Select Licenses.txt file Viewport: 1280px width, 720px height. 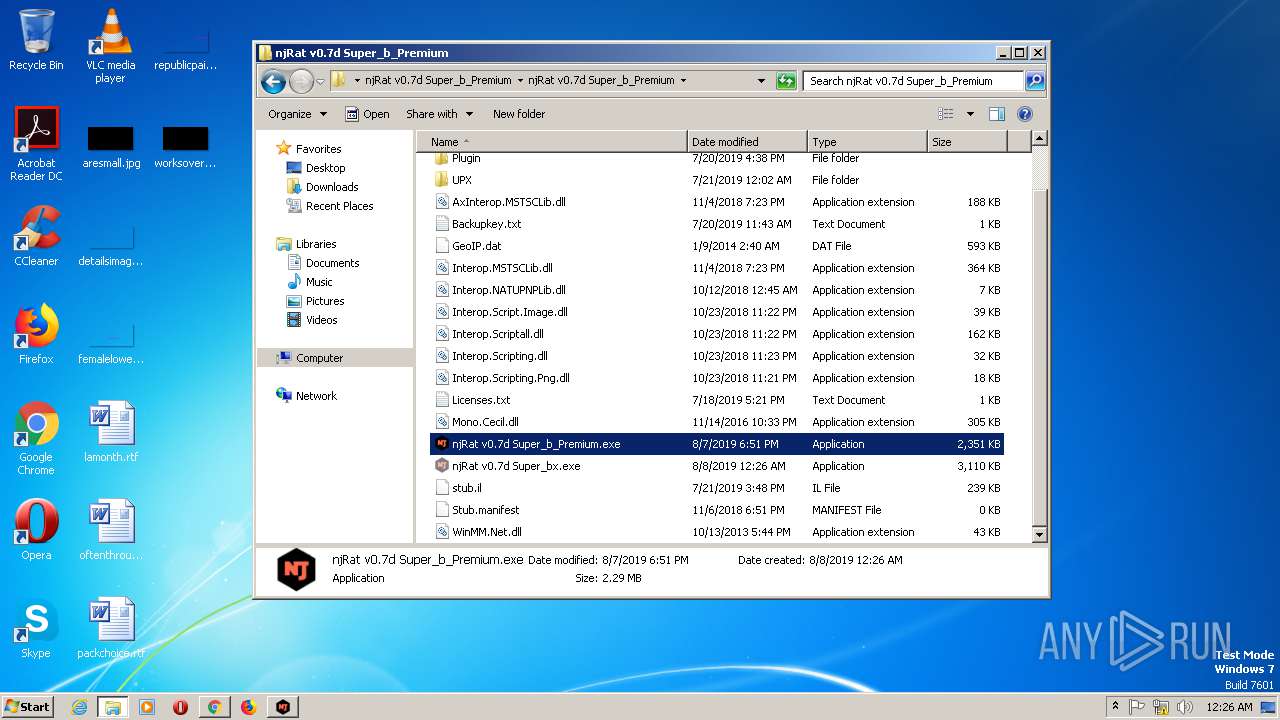point(717,400)
